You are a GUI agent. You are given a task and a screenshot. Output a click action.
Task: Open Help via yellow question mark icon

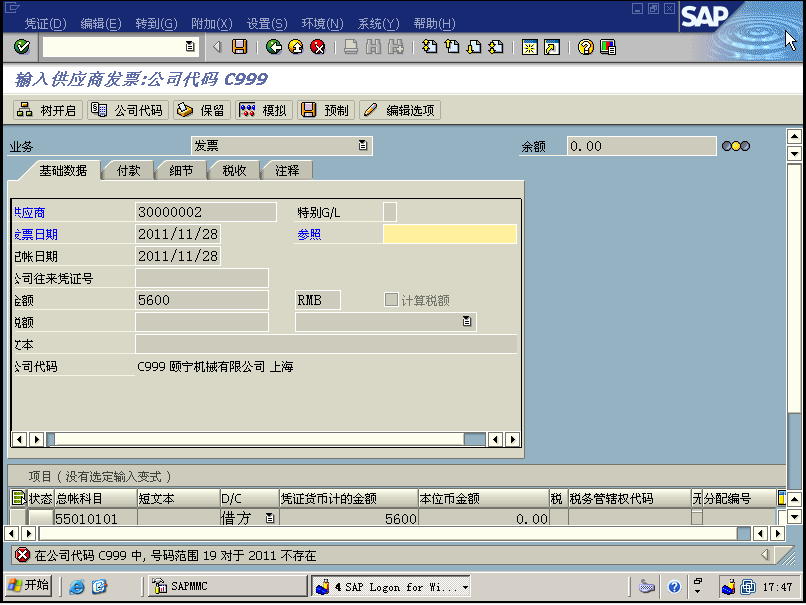pyautogui.click(x=586, y=47)
